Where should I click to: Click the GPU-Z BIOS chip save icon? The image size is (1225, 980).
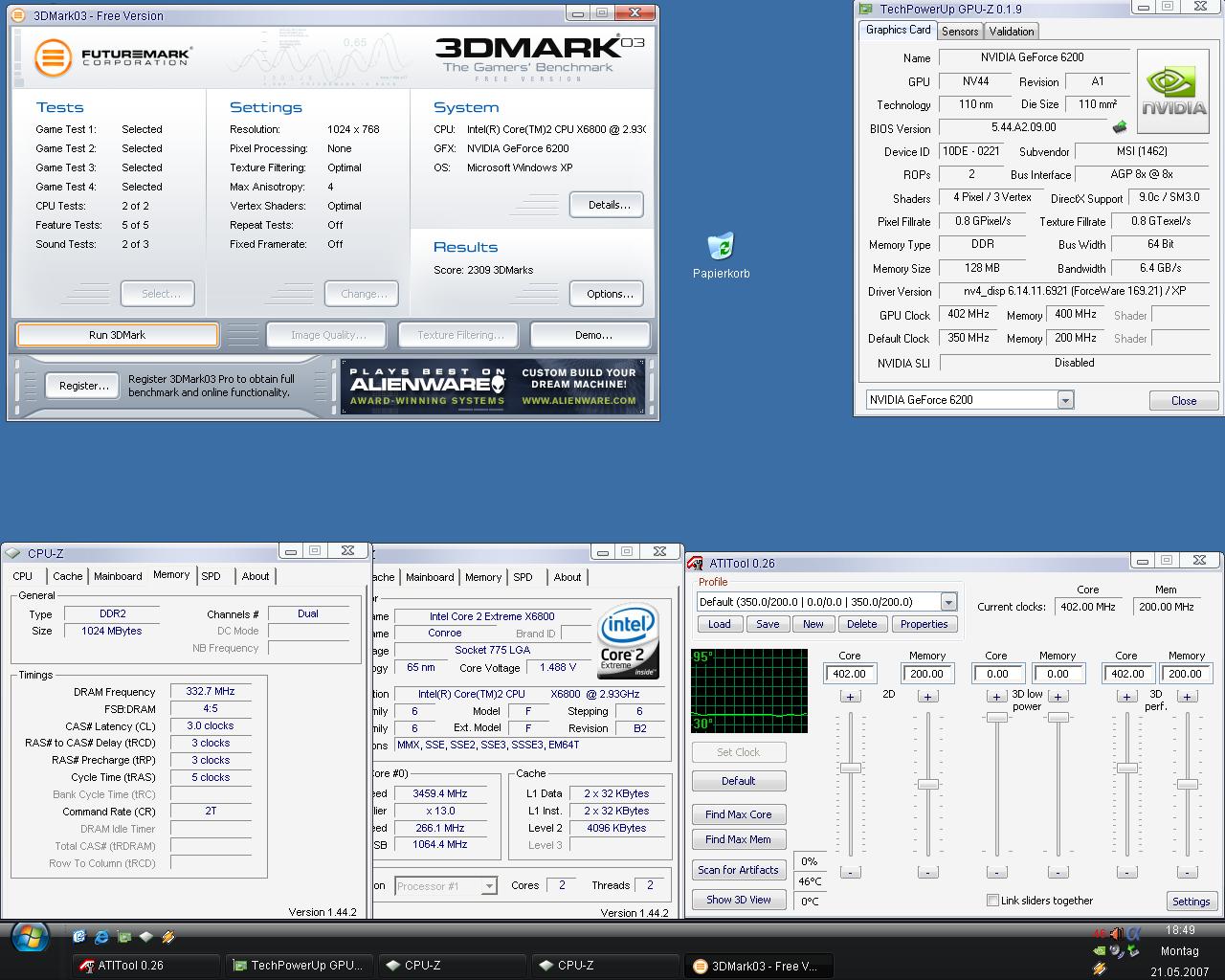point(1120,127)
